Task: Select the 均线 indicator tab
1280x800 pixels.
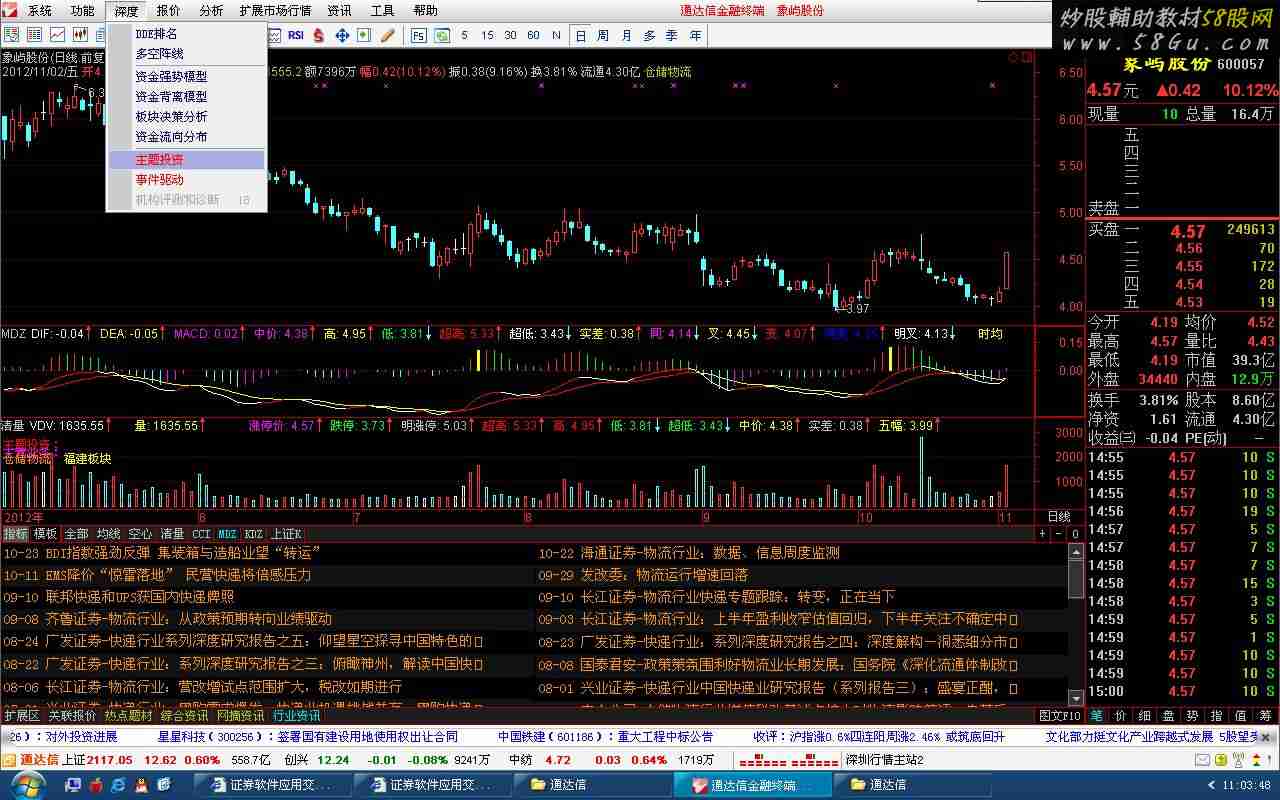Action: point(109,534)
